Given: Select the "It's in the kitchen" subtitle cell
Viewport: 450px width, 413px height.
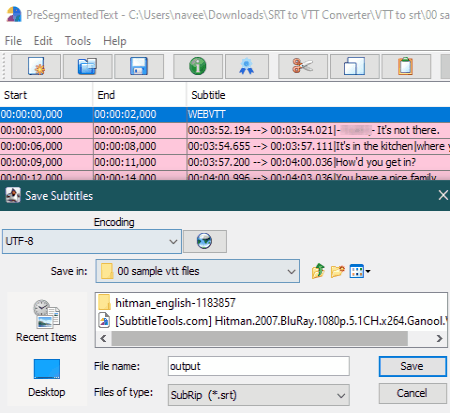Looking at the screenshot, I should pyautogui.click(x=318, y=146).
